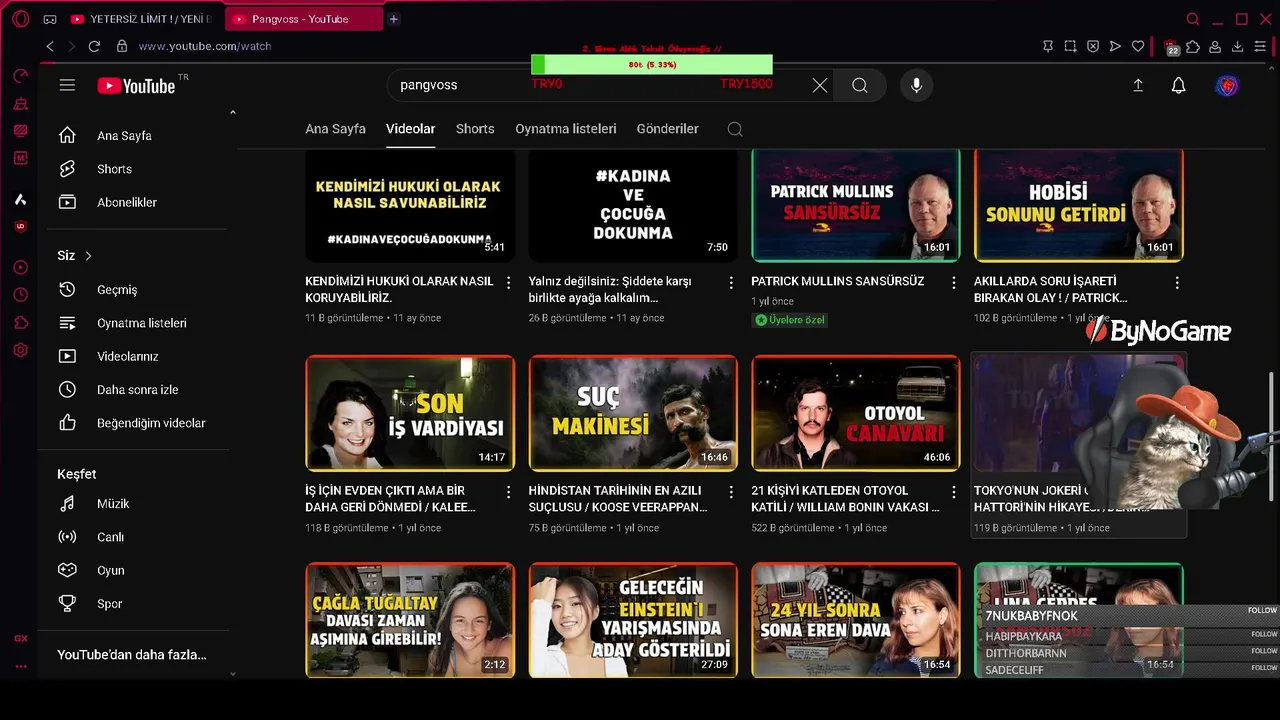Play SON İŞ VARDİYASI thumbnail
The width and height of the screenshot is (1280, 720).
410,413
